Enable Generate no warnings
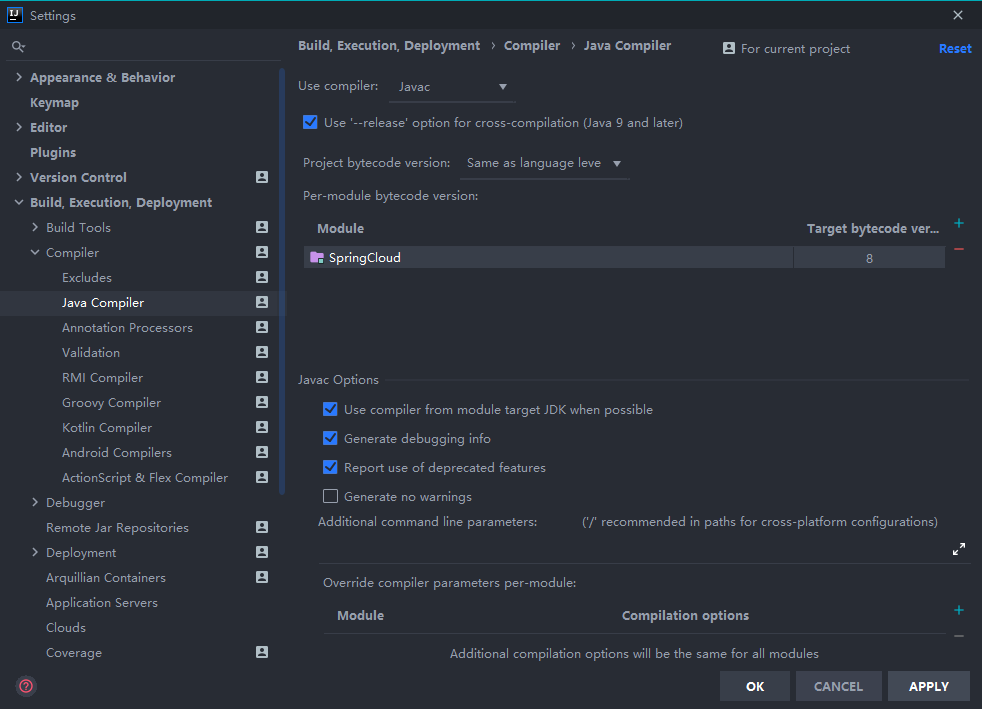 330,496
